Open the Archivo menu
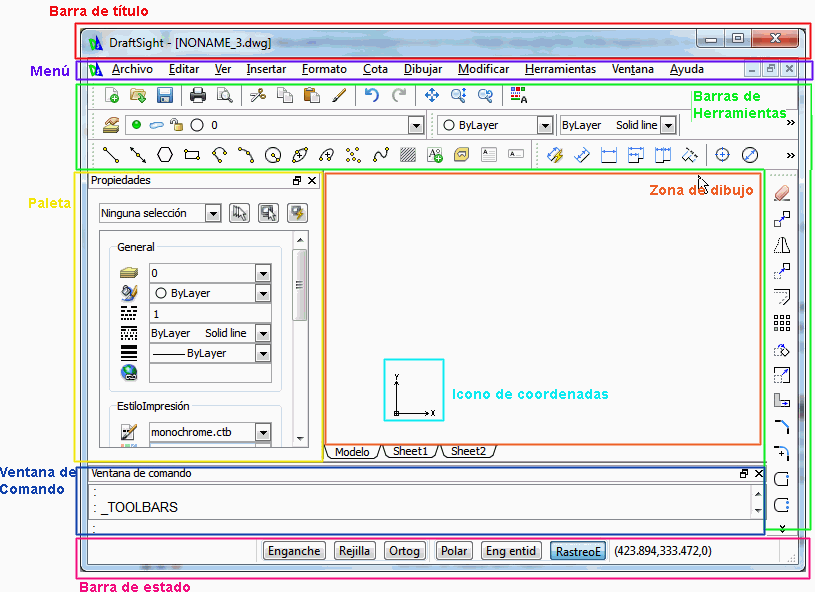The width and height of the screenshot is (815, 592). click(132, 69)
